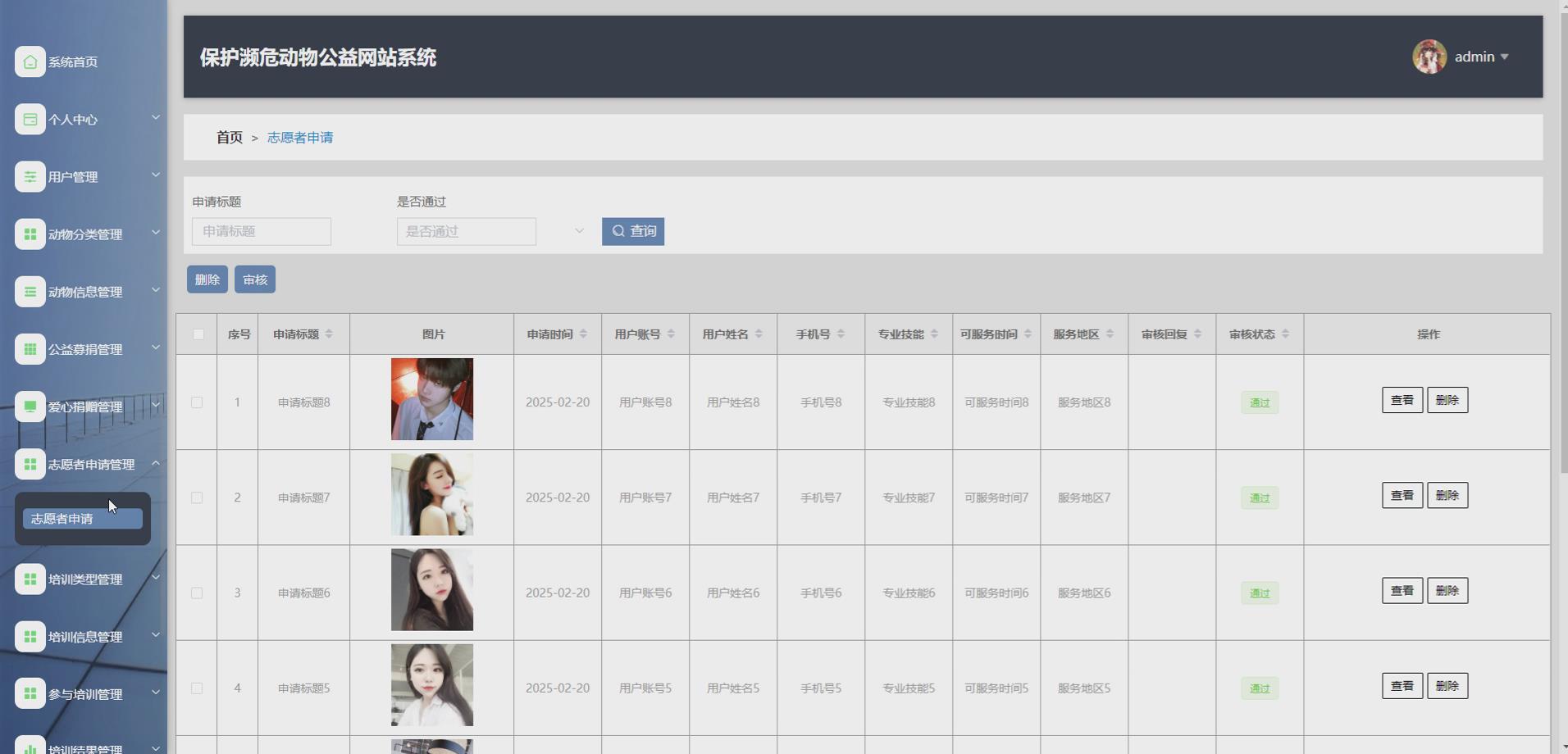Expand 动物分类管理 submenu chevron
The height and width of the screenshot is (754, 1568).
156,232
